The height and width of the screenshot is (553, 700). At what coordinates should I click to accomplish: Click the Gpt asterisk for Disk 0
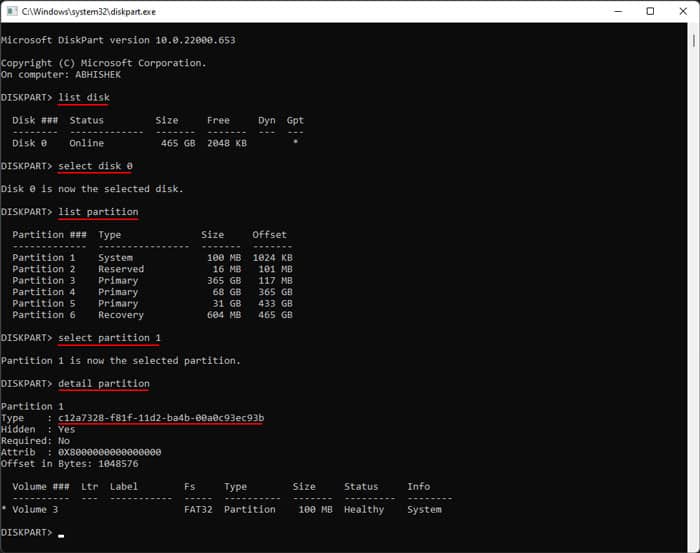295,142
